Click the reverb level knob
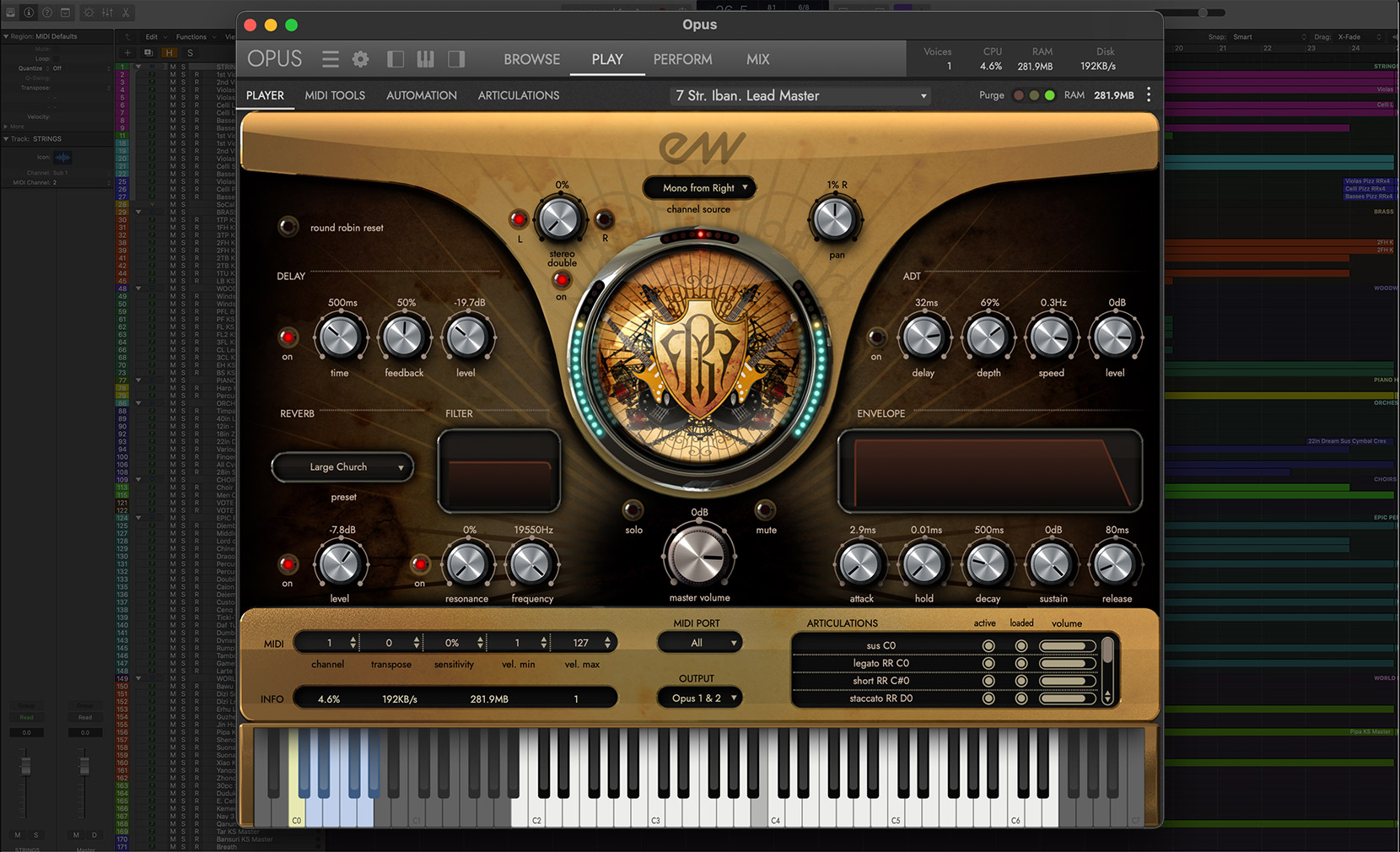This screenshot has height=852, width=1400. point(341,564)
